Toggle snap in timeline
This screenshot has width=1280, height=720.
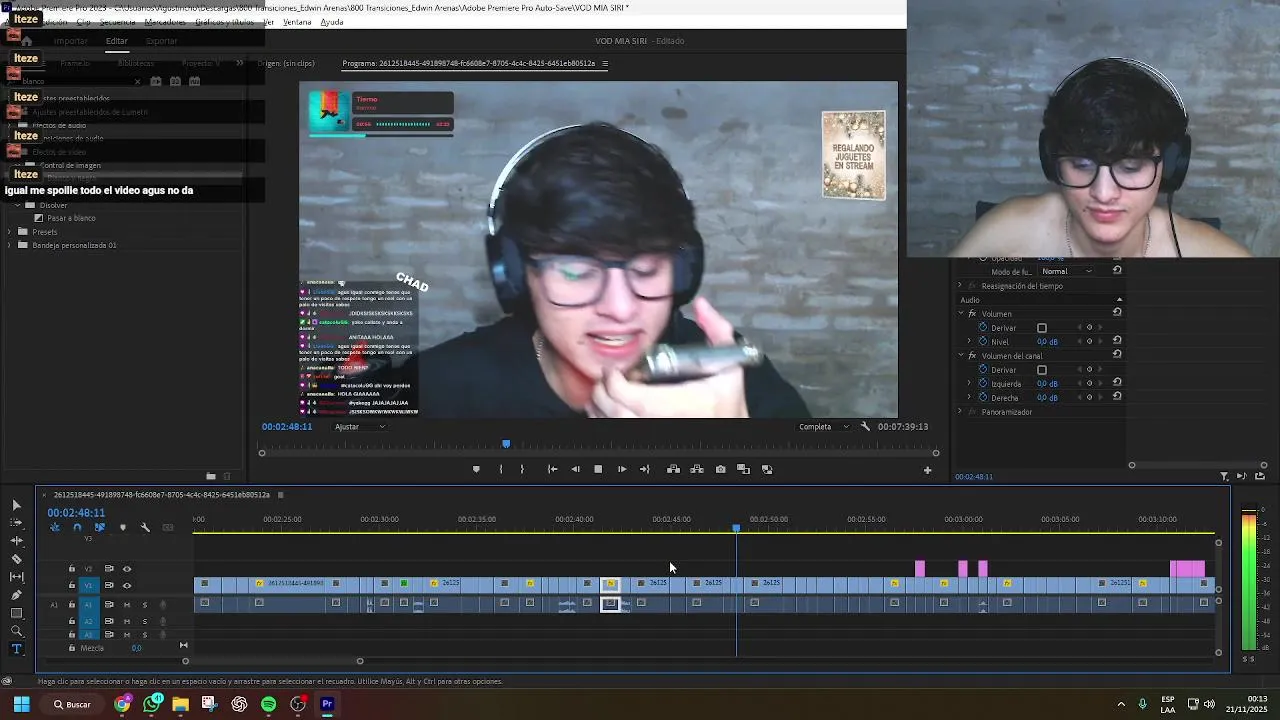[77, 528]
